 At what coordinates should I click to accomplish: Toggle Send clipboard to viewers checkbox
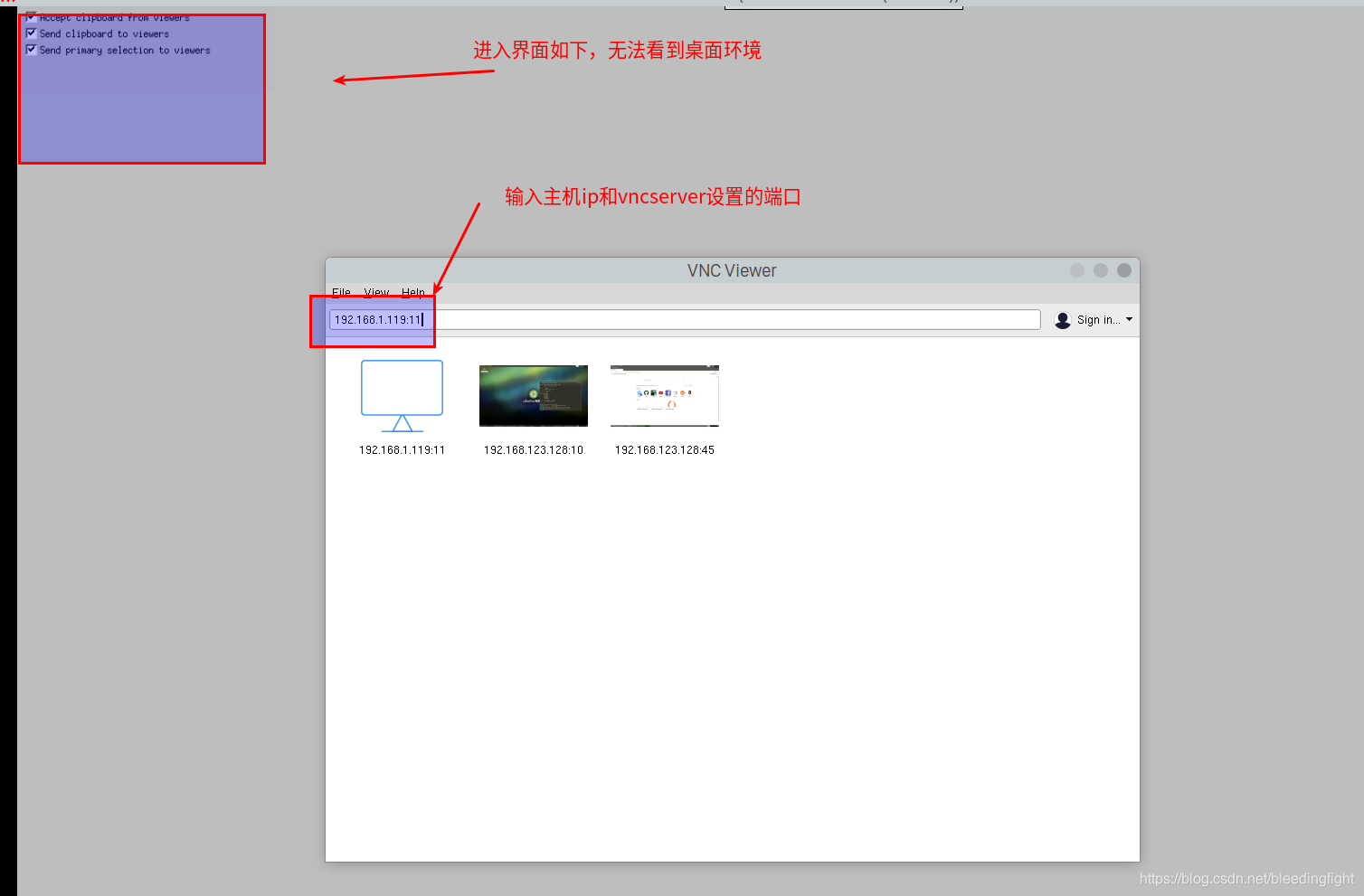pyautogui.click(x=32, y=33)
